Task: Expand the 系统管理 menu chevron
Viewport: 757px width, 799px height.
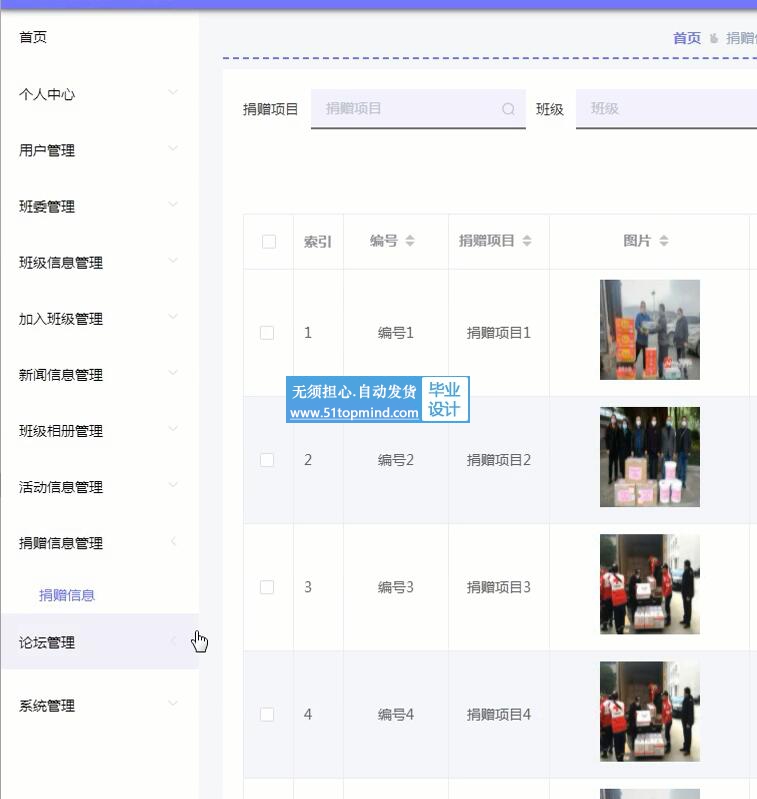Action: pos(173,704)
